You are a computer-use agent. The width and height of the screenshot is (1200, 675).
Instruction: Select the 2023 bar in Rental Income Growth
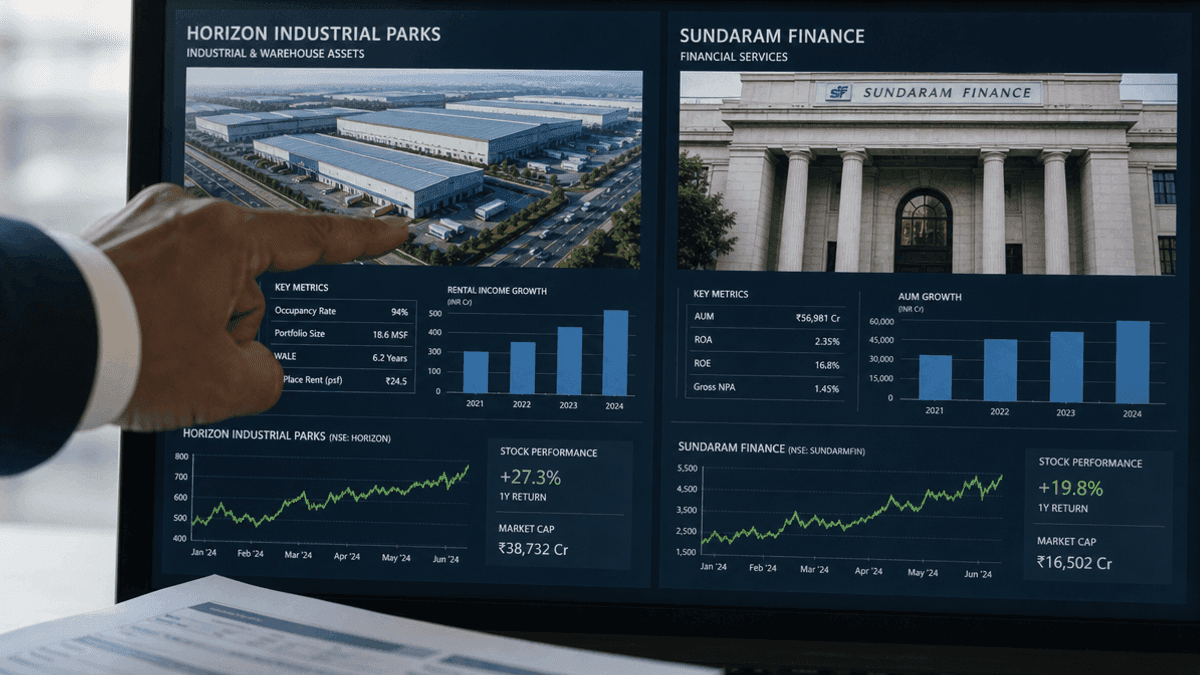(569, 361)
